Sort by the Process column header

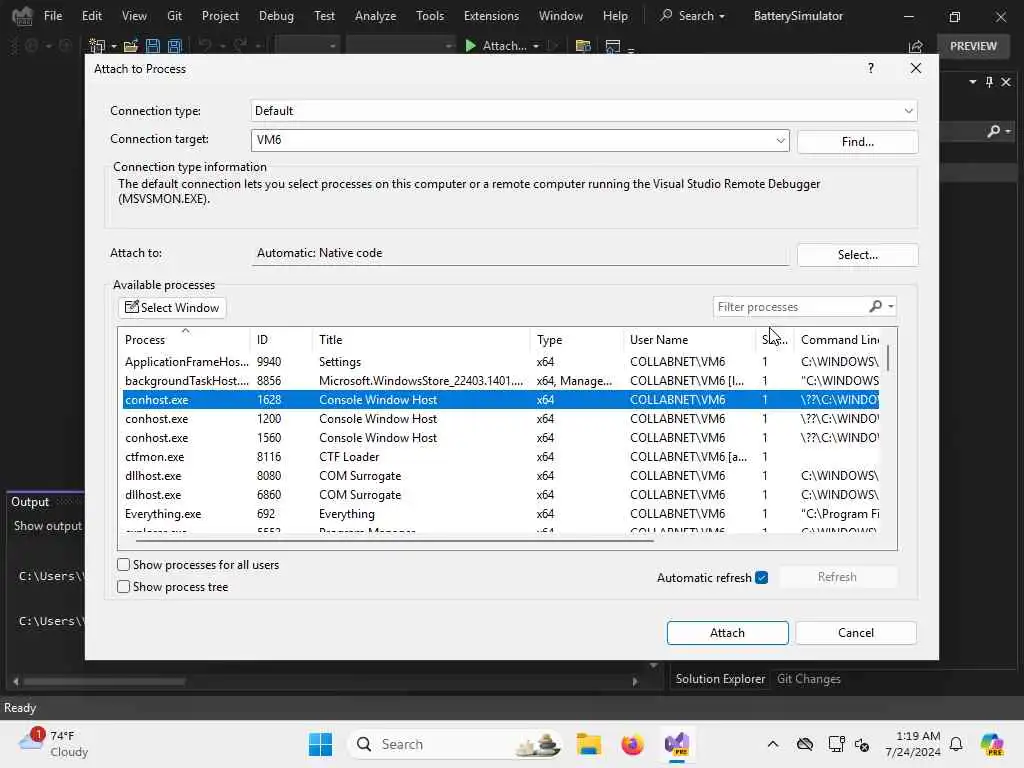click(185, 340)
